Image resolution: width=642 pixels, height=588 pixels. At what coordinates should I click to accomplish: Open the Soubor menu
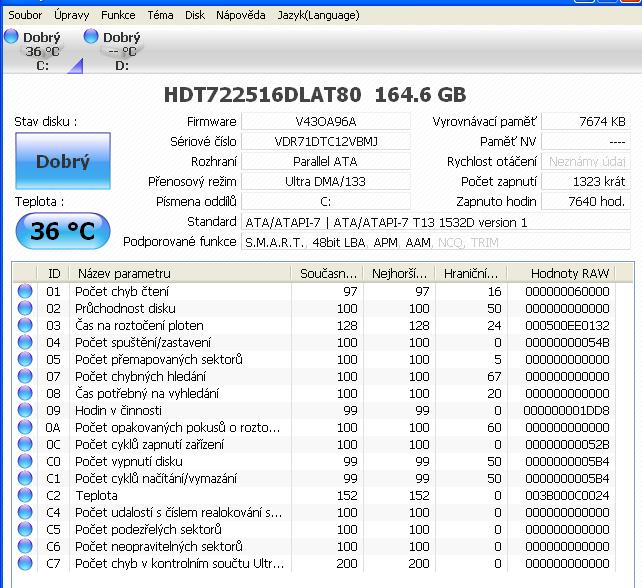[x=25, y=15]
